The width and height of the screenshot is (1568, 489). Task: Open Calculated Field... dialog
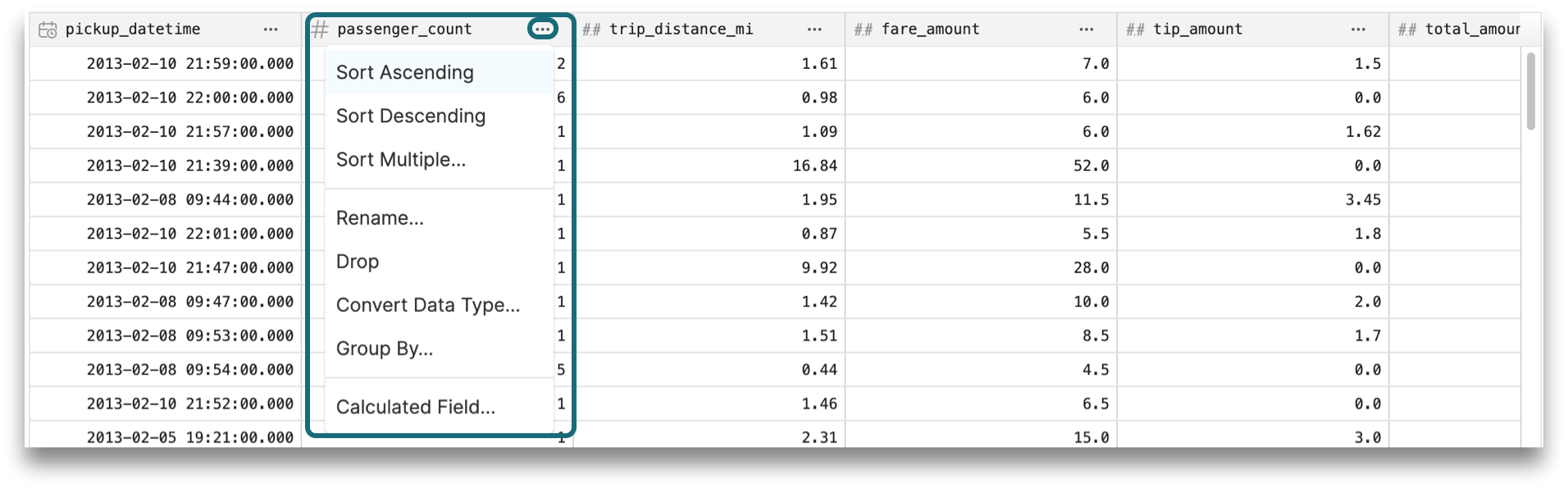pyautogui.click(x=416, y=407)
